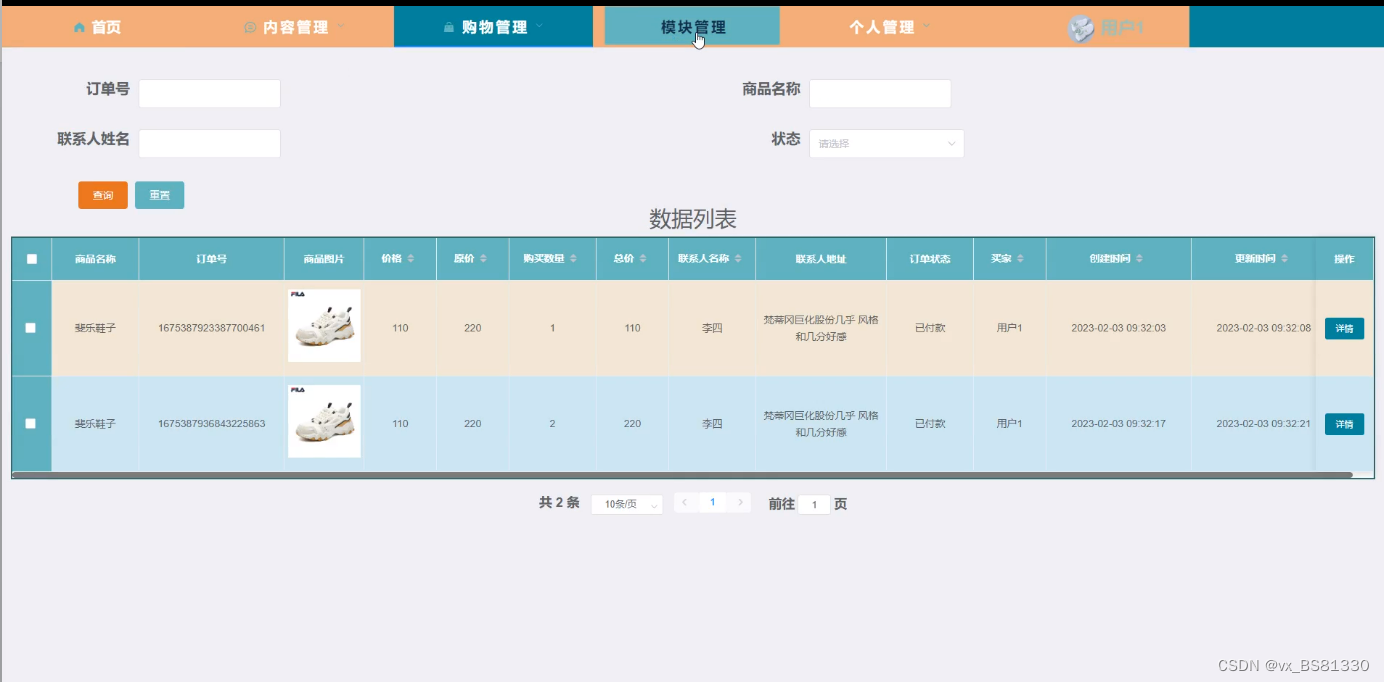Click the 订单状态 column header
The width and height of the screenshot is (1384, 682).
click(929, 259)
